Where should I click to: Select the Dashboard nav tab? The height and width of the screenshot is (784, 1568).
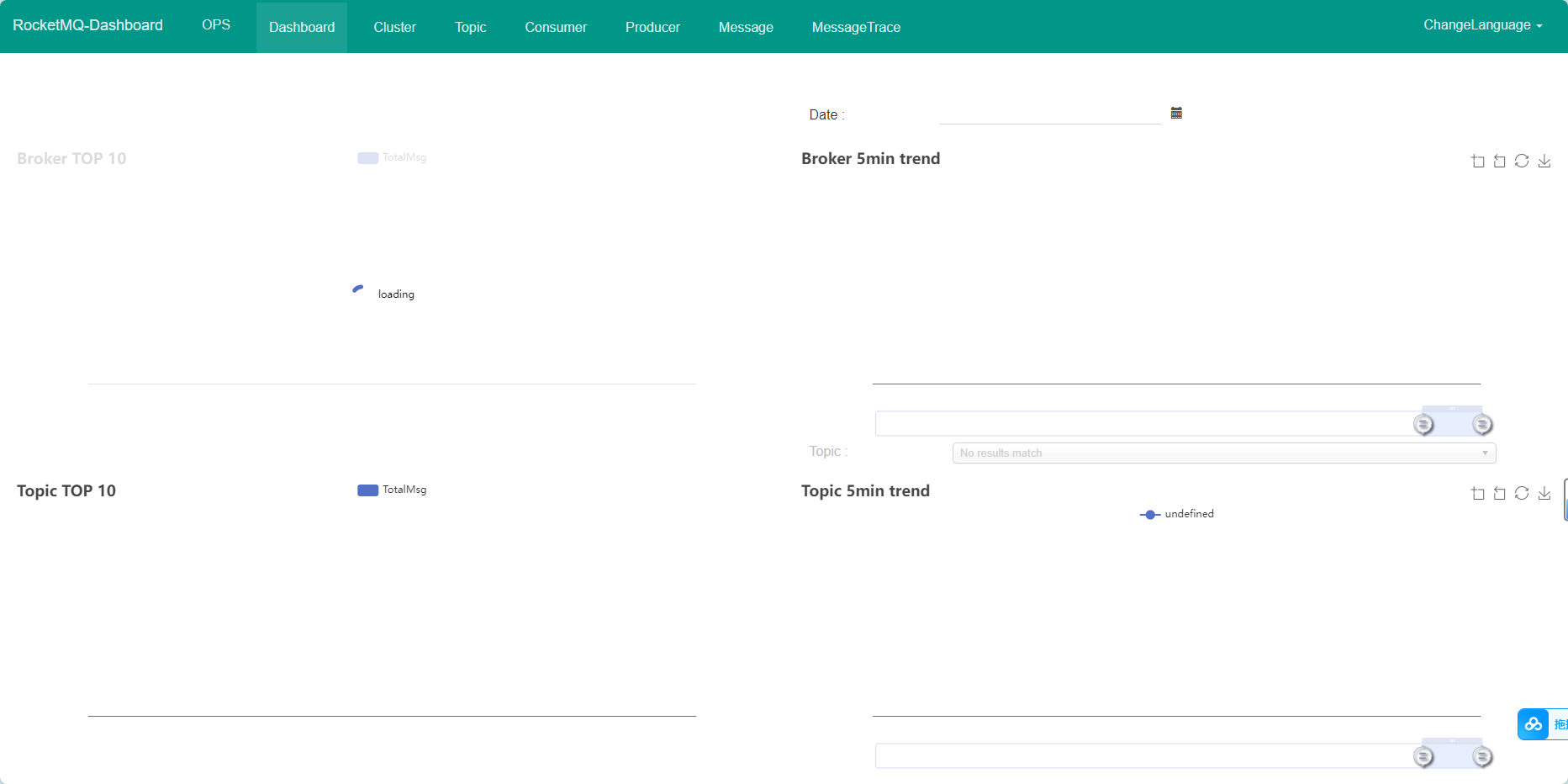tap(302, 27)
